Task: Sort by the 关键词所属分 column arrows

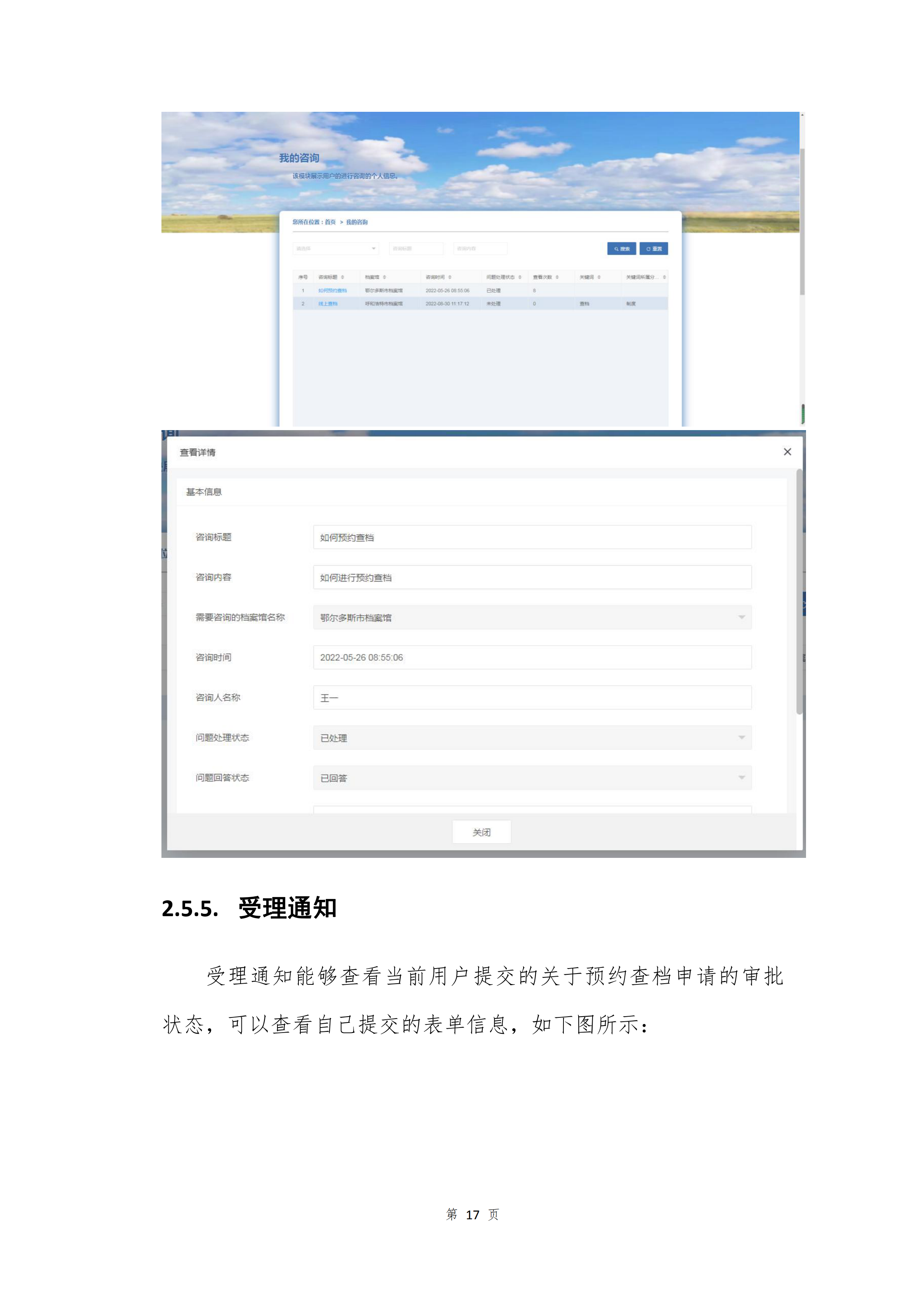Action: click(x=664, y=277)
